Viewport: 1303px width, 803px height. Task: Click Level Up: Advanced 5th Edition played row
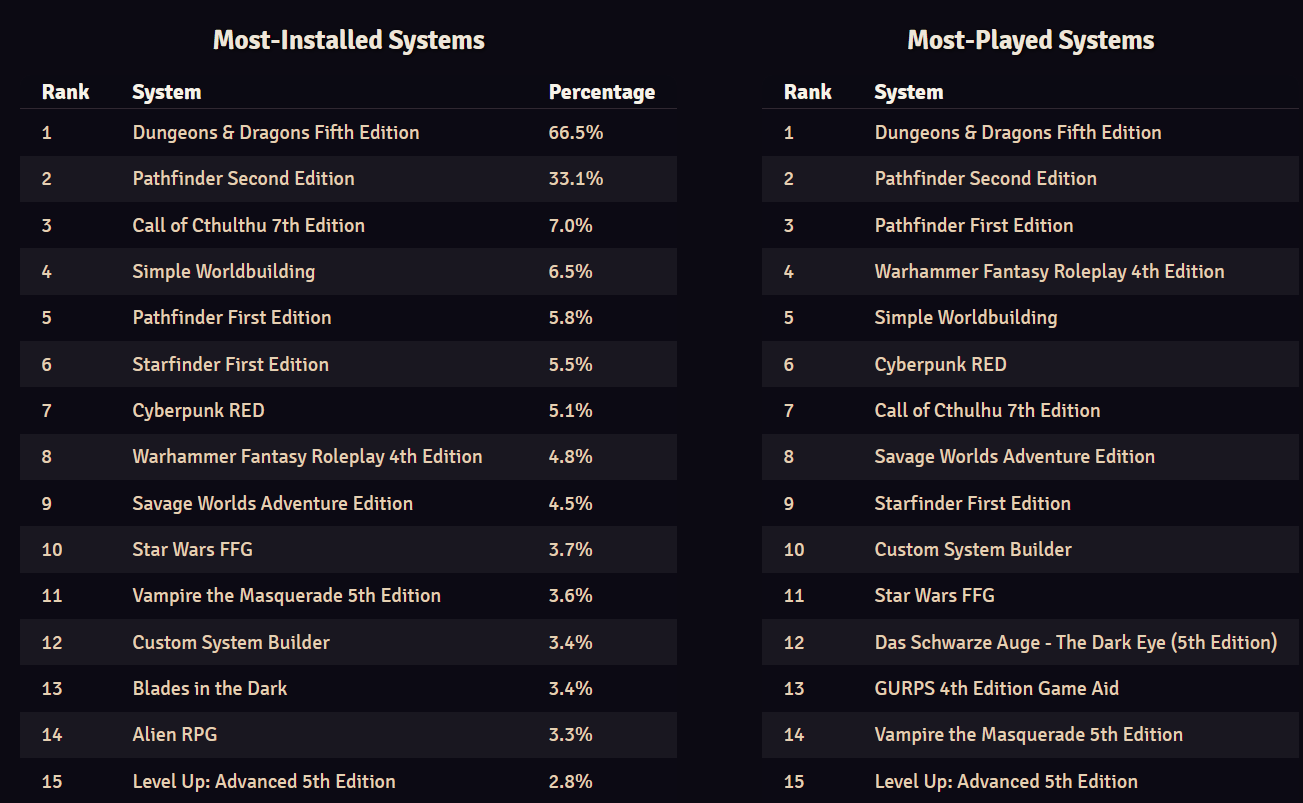(x=1005, y=781)
